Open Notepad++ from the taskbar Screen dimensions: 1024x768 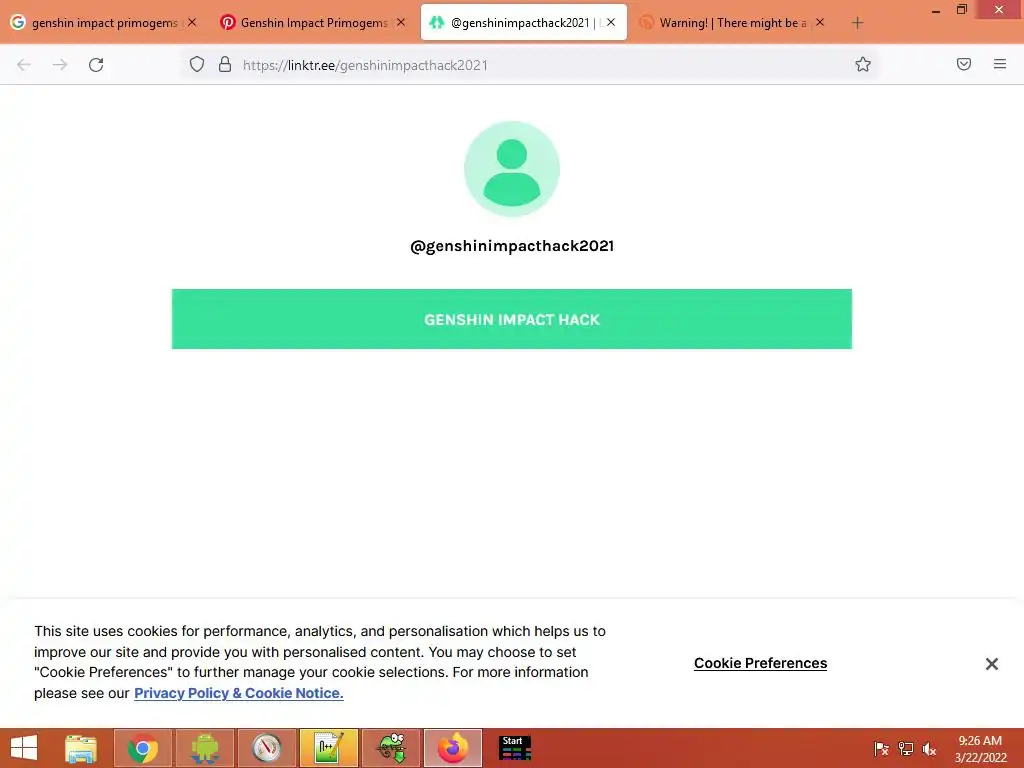tap(328, 748)
